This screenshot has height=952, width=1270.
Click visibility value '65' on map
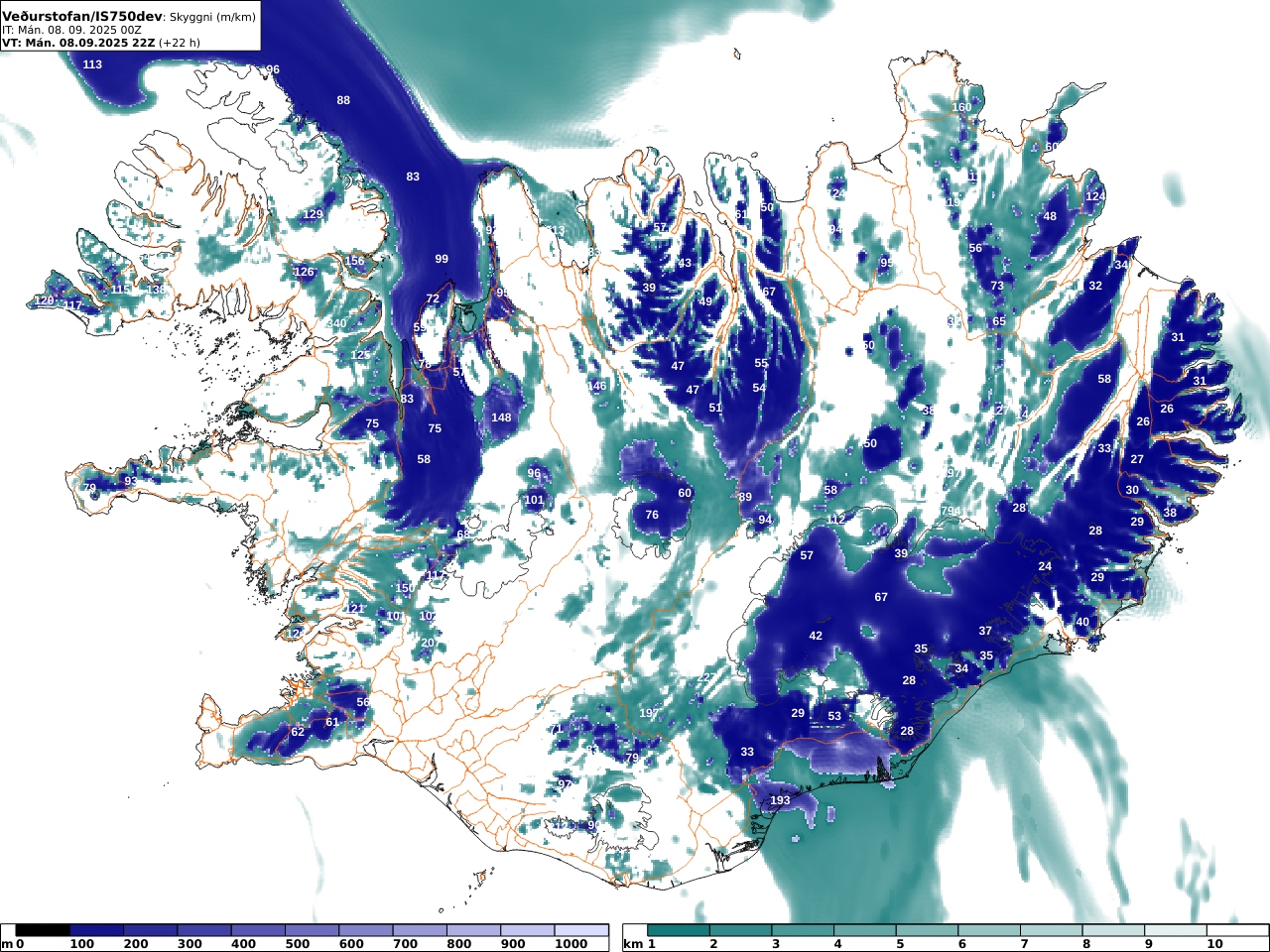pos(999,321)
